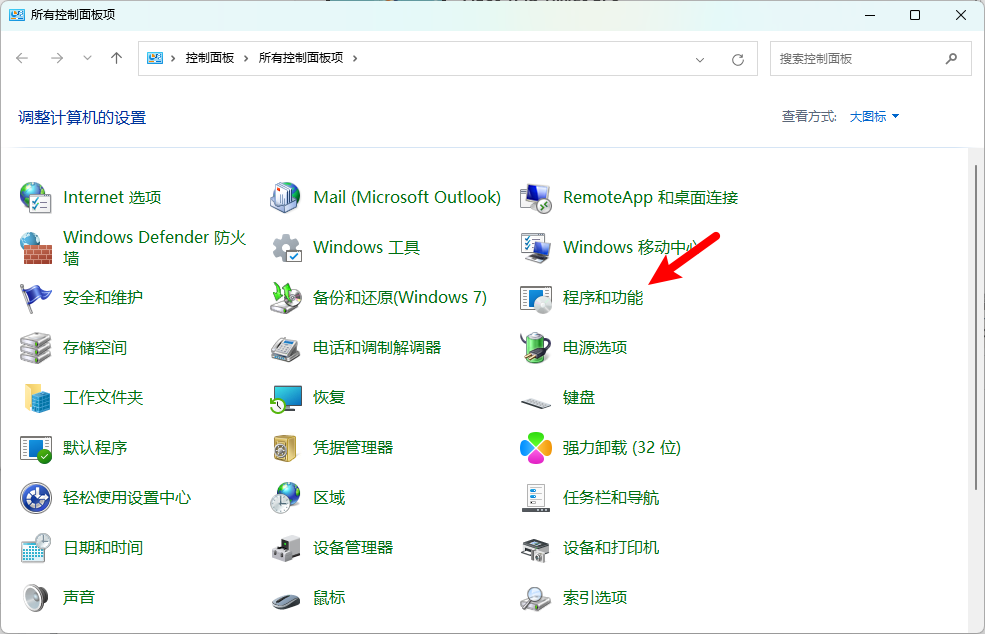Expand the 查看方式 大图标 dropdown
This screenshot has width=985, height=634.
coord(874,116)
